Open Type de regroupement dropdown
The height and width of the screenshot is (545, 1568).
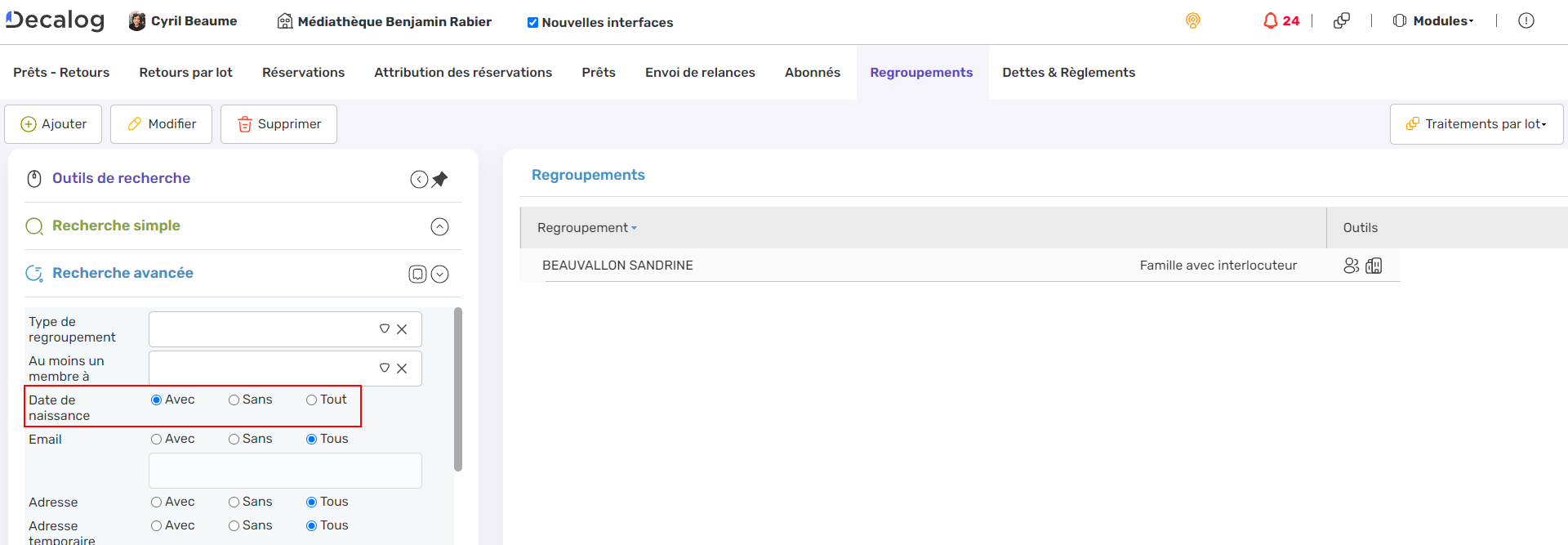tap(384, 329)
